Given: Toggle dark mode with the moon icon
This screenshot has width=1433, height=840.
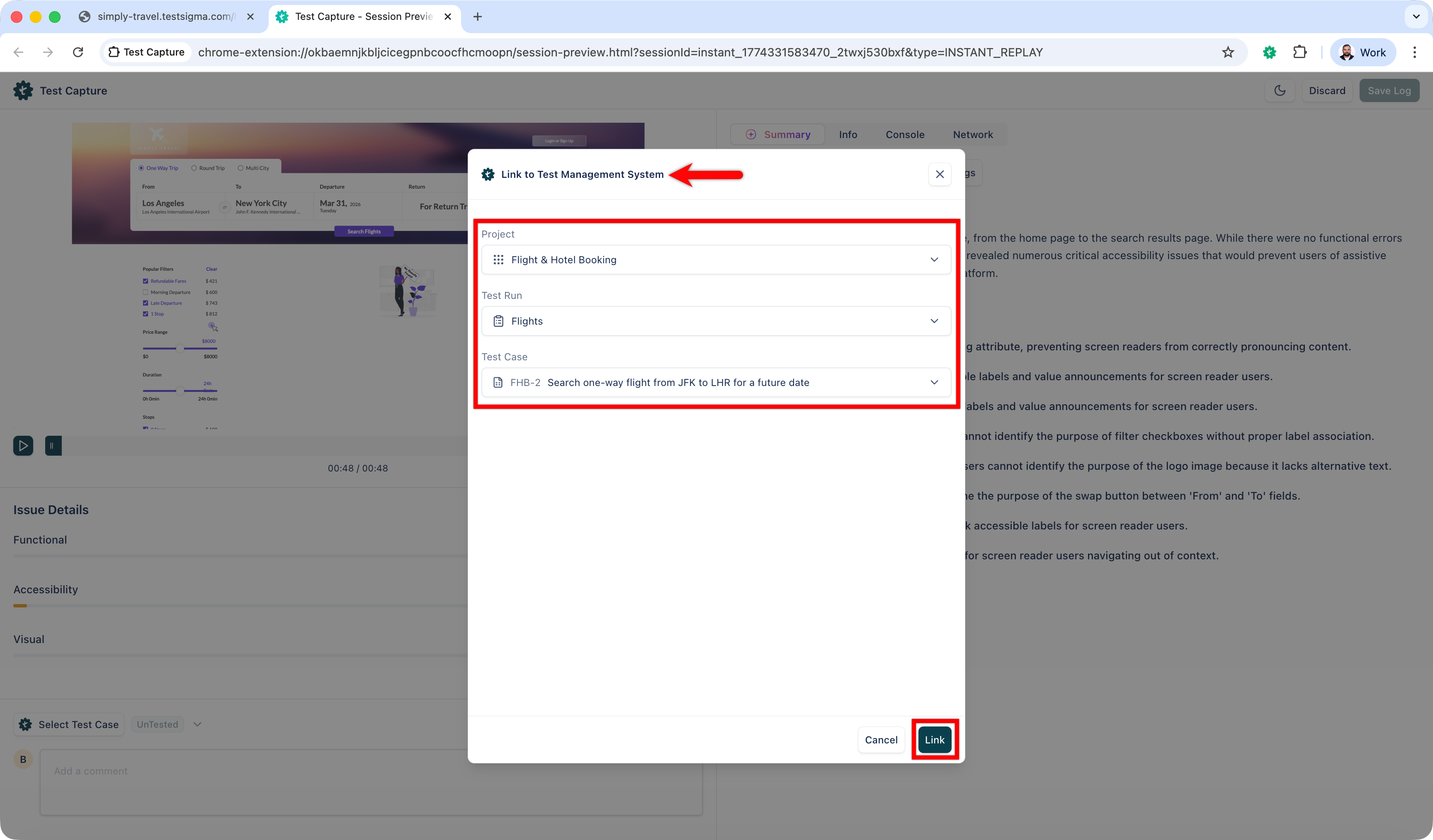Looking at the screenshot, I should tap(1280, 90).
